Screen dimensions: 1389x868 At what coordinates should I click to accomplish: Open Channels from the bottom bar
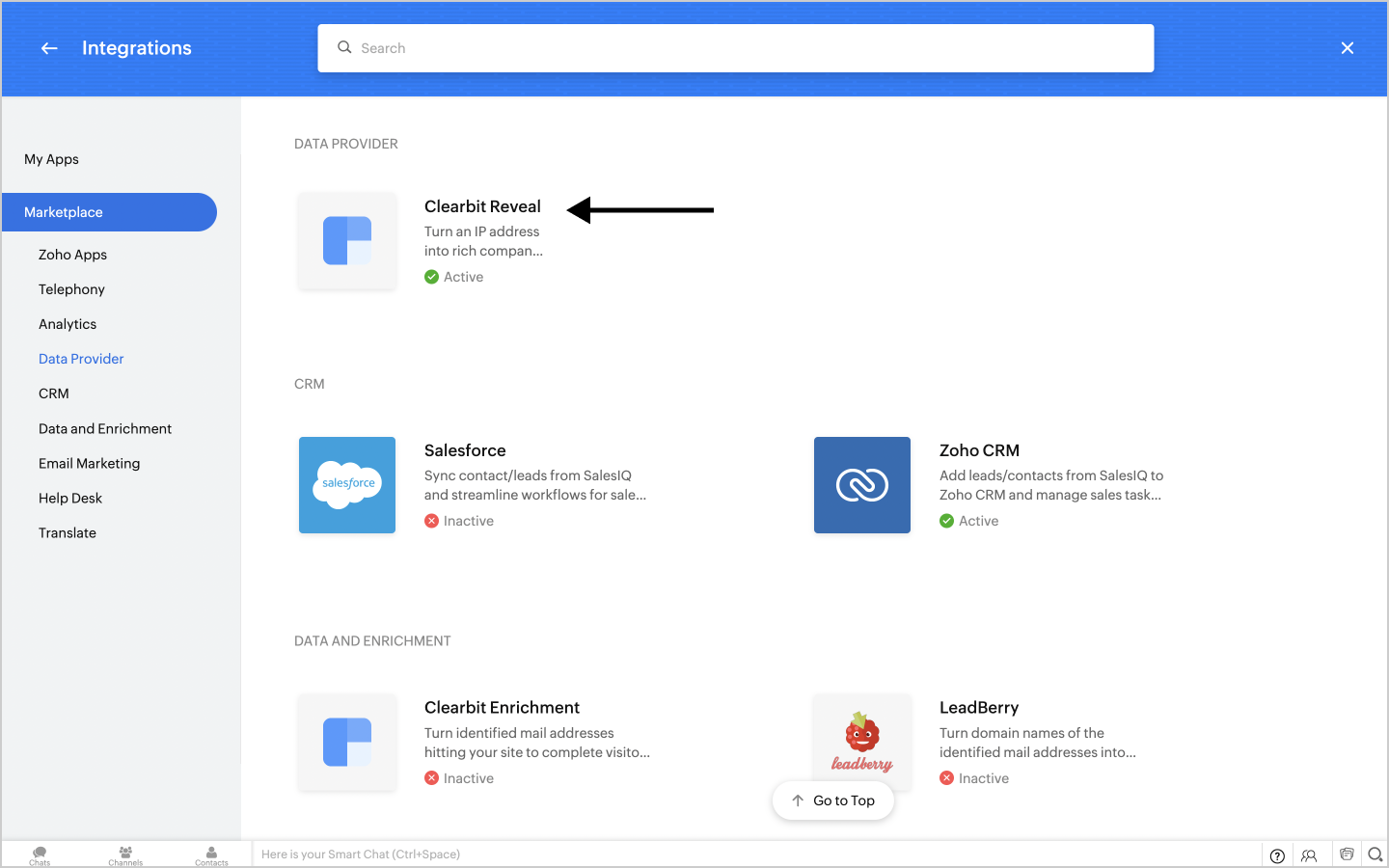(125, 855)
